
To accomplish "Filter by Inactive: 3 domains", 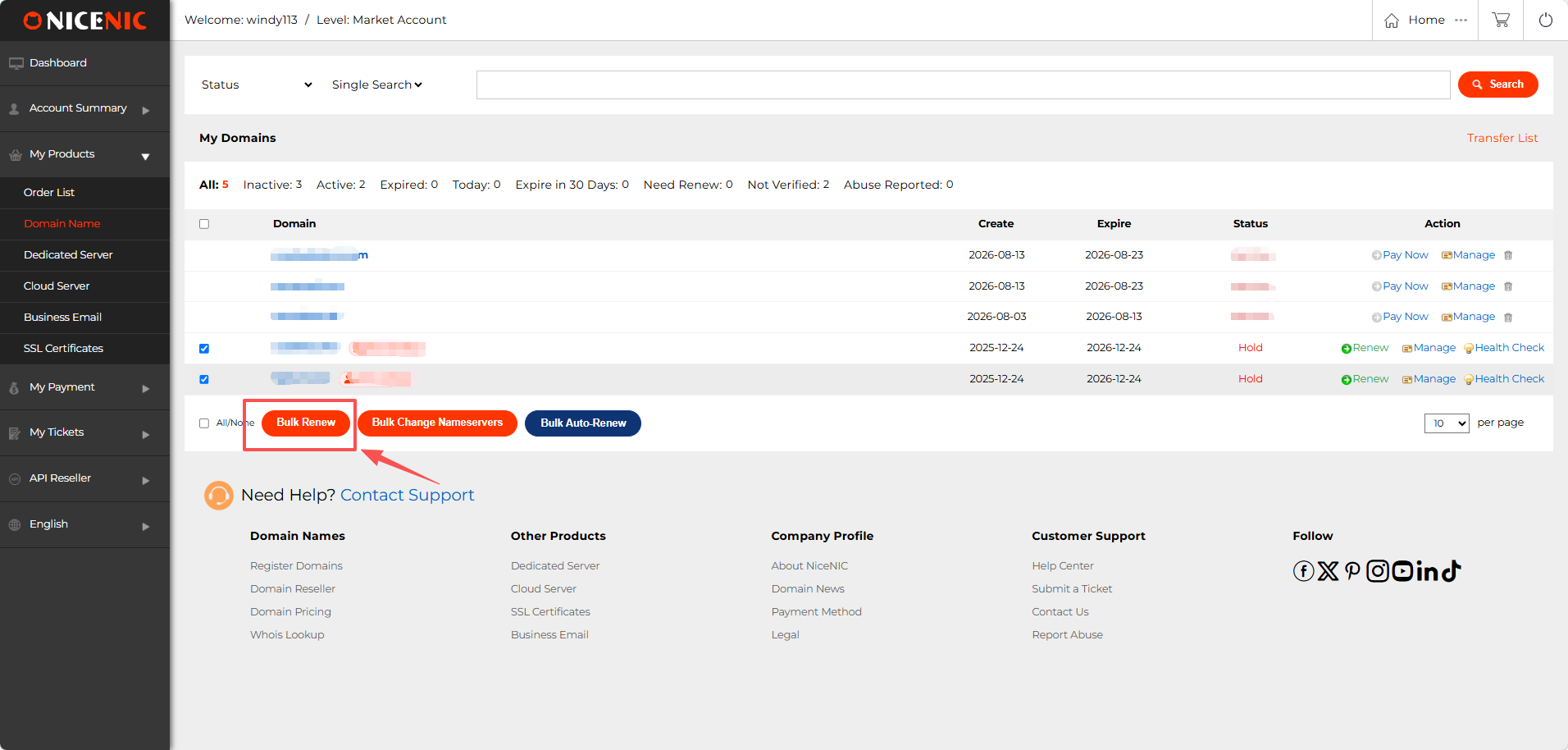I will [272, 185].
